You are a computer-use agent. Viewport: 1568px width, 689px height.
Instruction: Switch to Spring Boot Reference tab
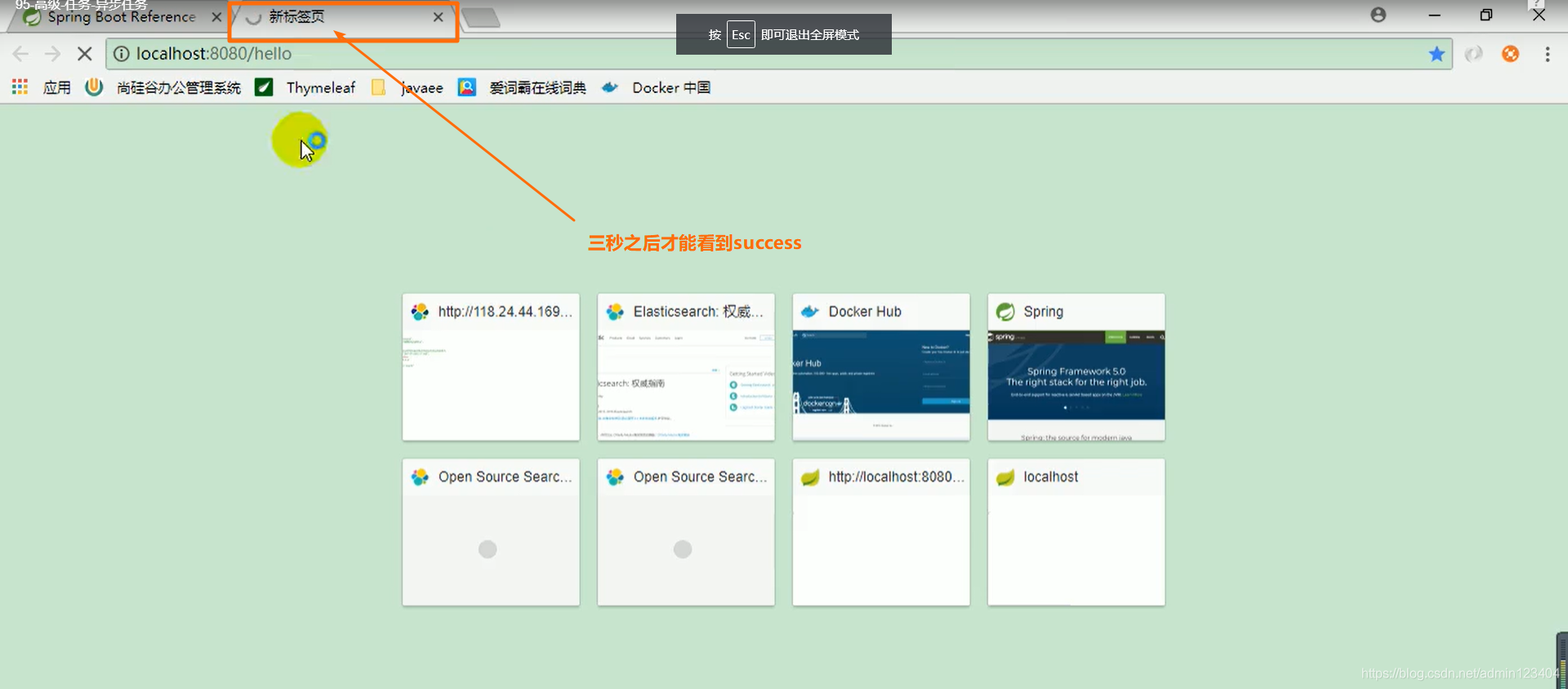pos(121,17)
